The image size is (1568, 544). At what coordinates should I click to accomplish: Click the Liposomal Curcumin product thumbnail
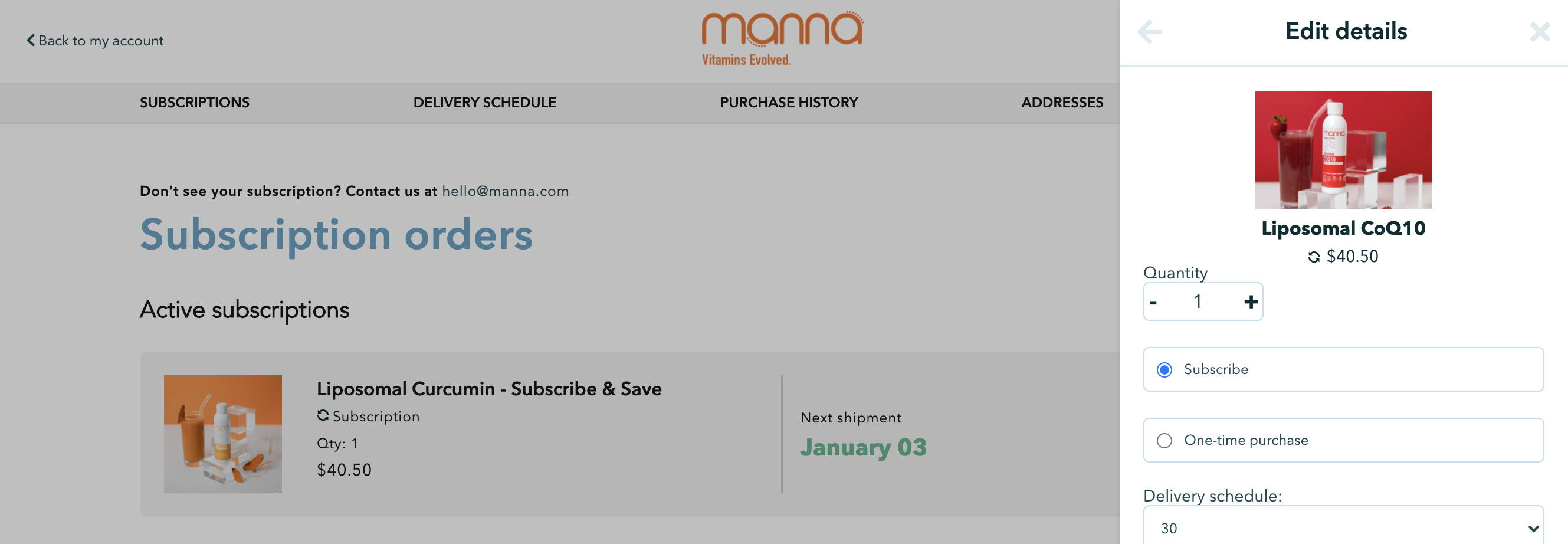coord(223,434)
